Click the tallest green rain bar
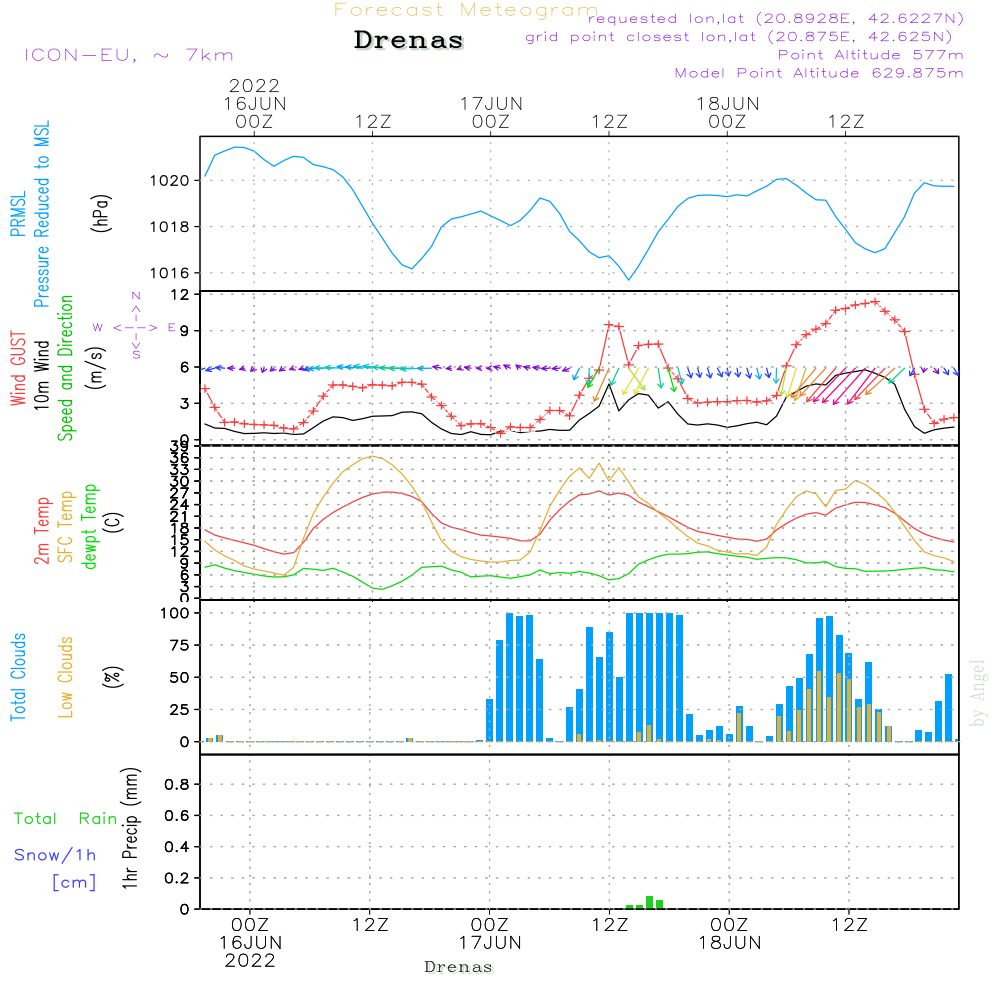 point(649,902)
